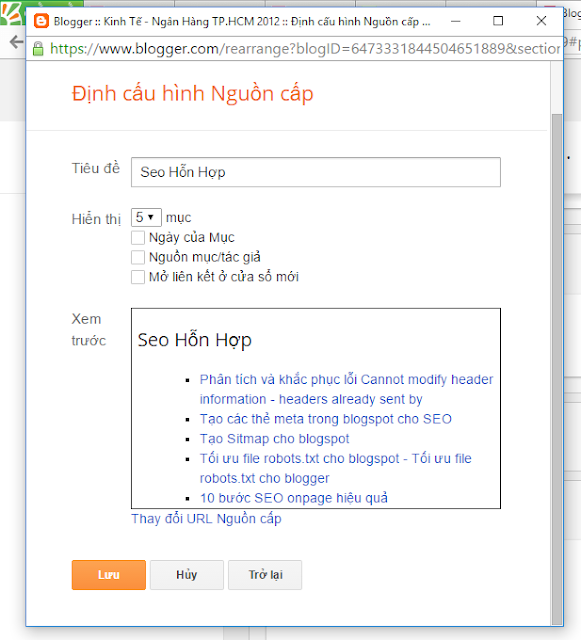Viewport: 581px width, 640px height.
Task: Open link 'Tối ưu file robots.txt cho blogspot'
Action: point(336,468)
